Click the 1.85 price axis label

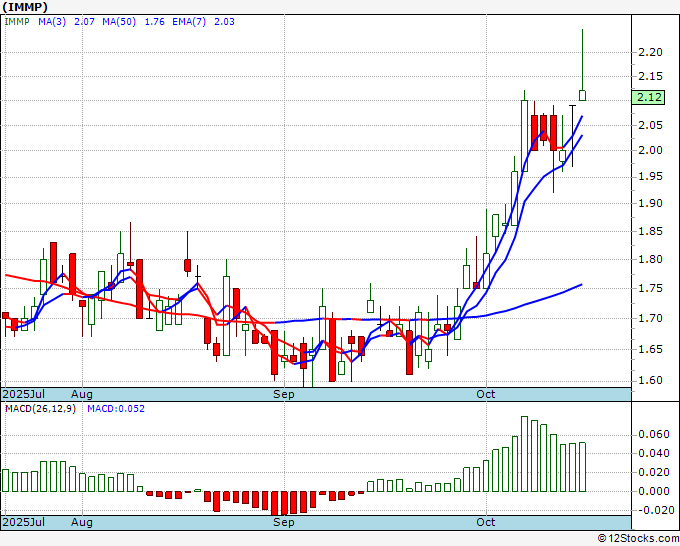(650, 232)
